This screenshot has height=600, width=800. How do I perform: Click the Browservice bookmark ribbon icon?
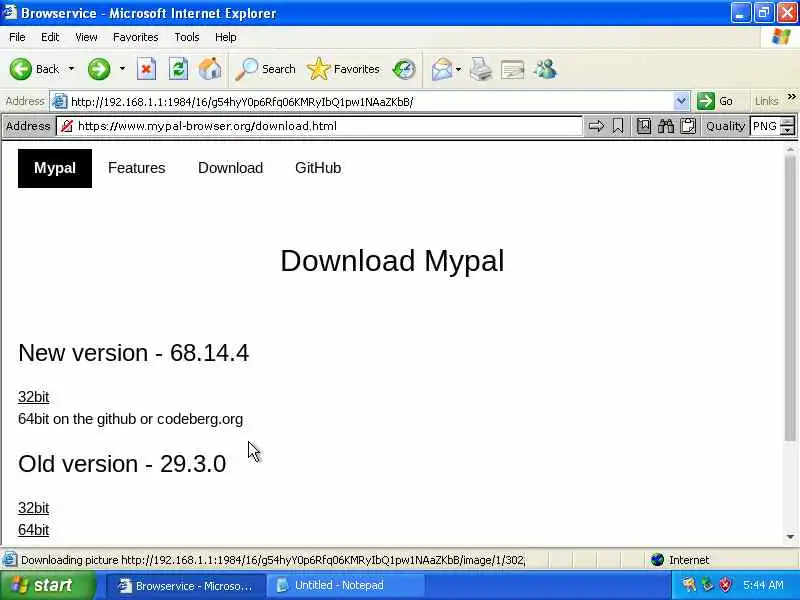click(x=618, y=126)
